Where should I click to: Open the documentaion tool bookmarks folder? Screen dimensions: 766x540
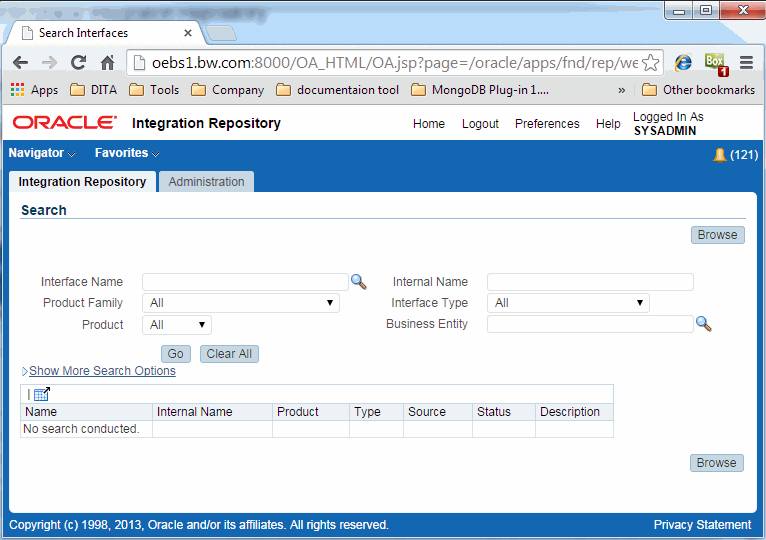click(337, 90)
